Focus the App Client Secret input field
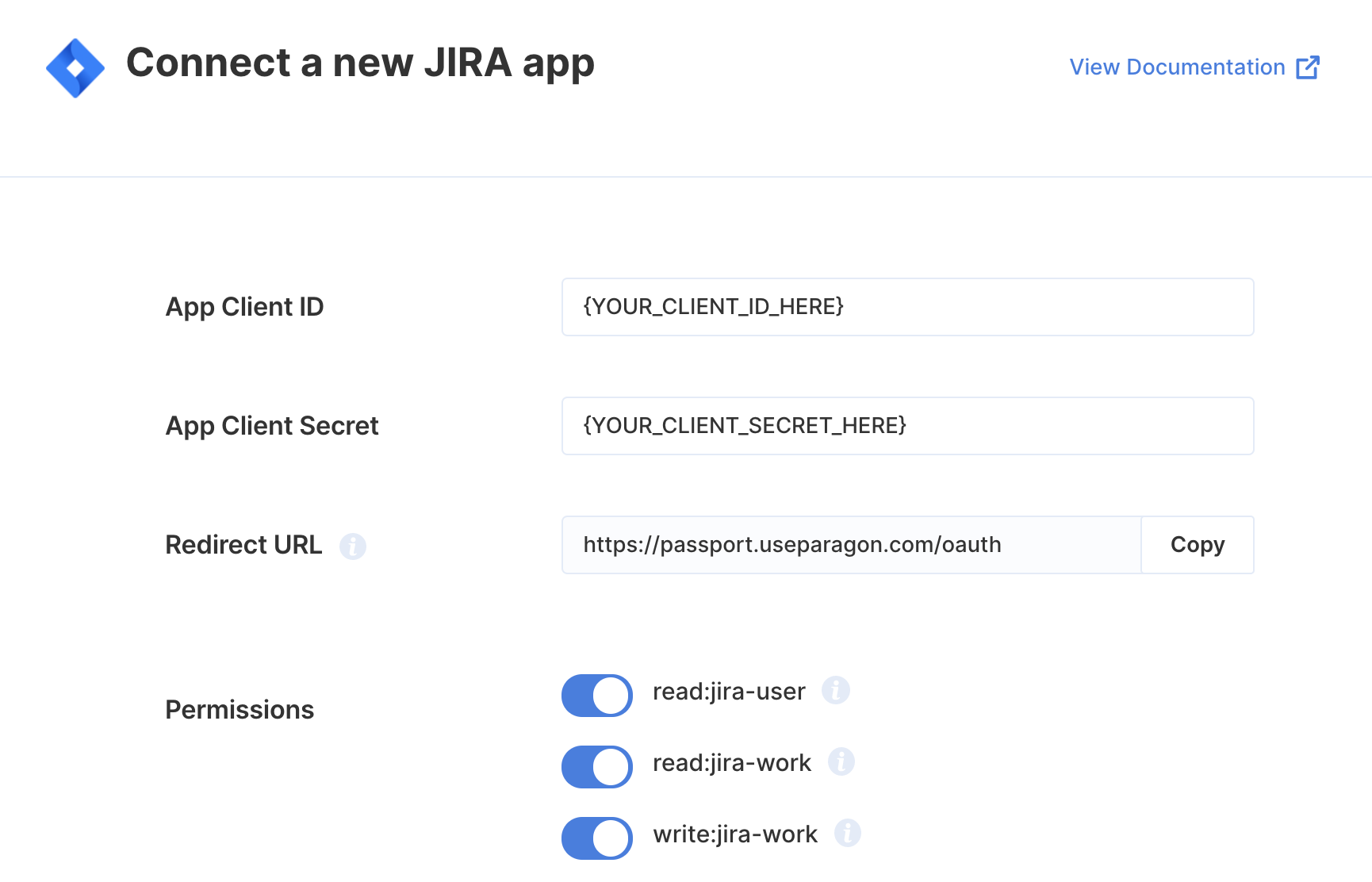 [x=907, y=426]
